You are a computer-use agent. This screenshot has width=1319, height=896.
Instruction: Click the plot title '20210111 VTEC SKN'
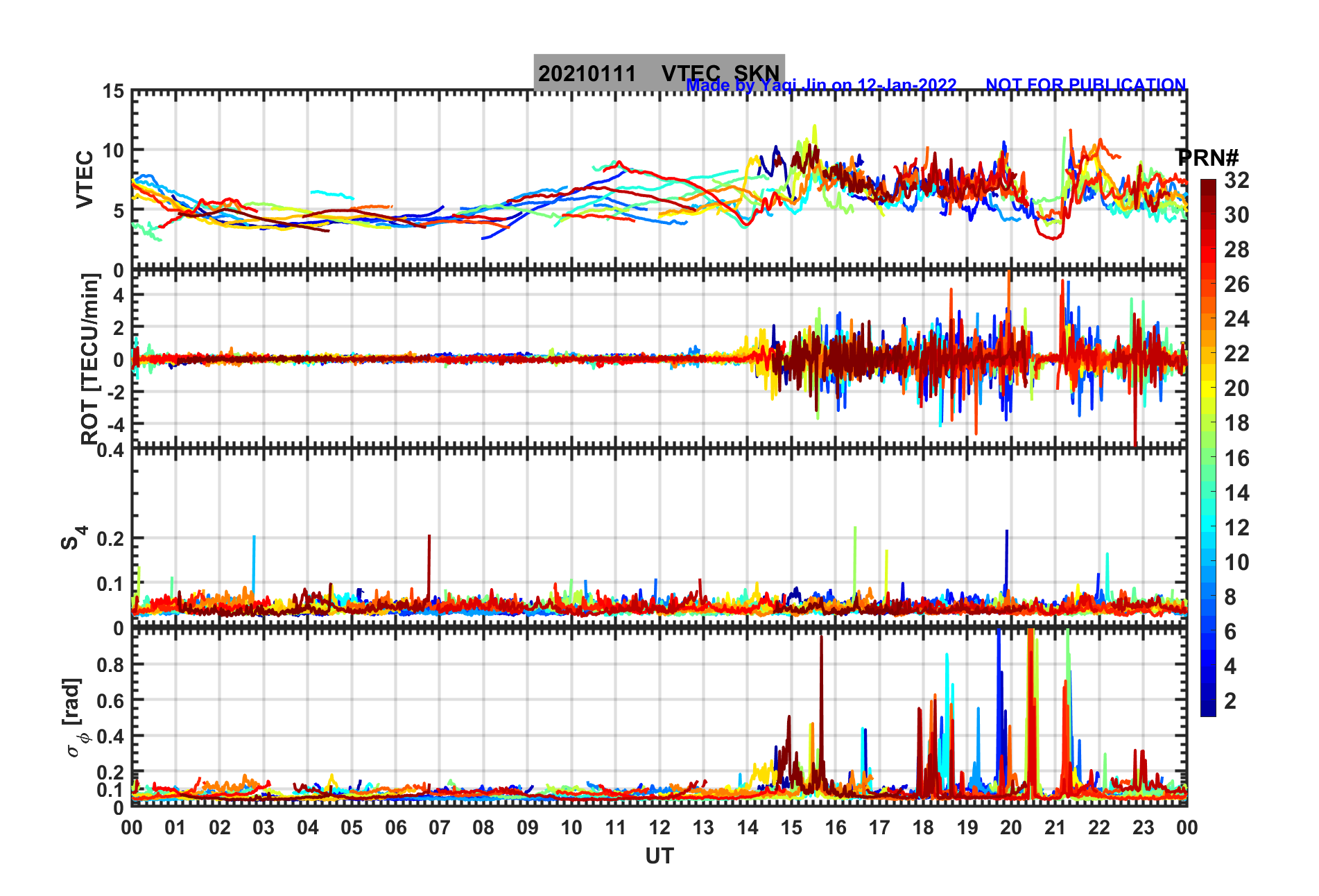659,73
